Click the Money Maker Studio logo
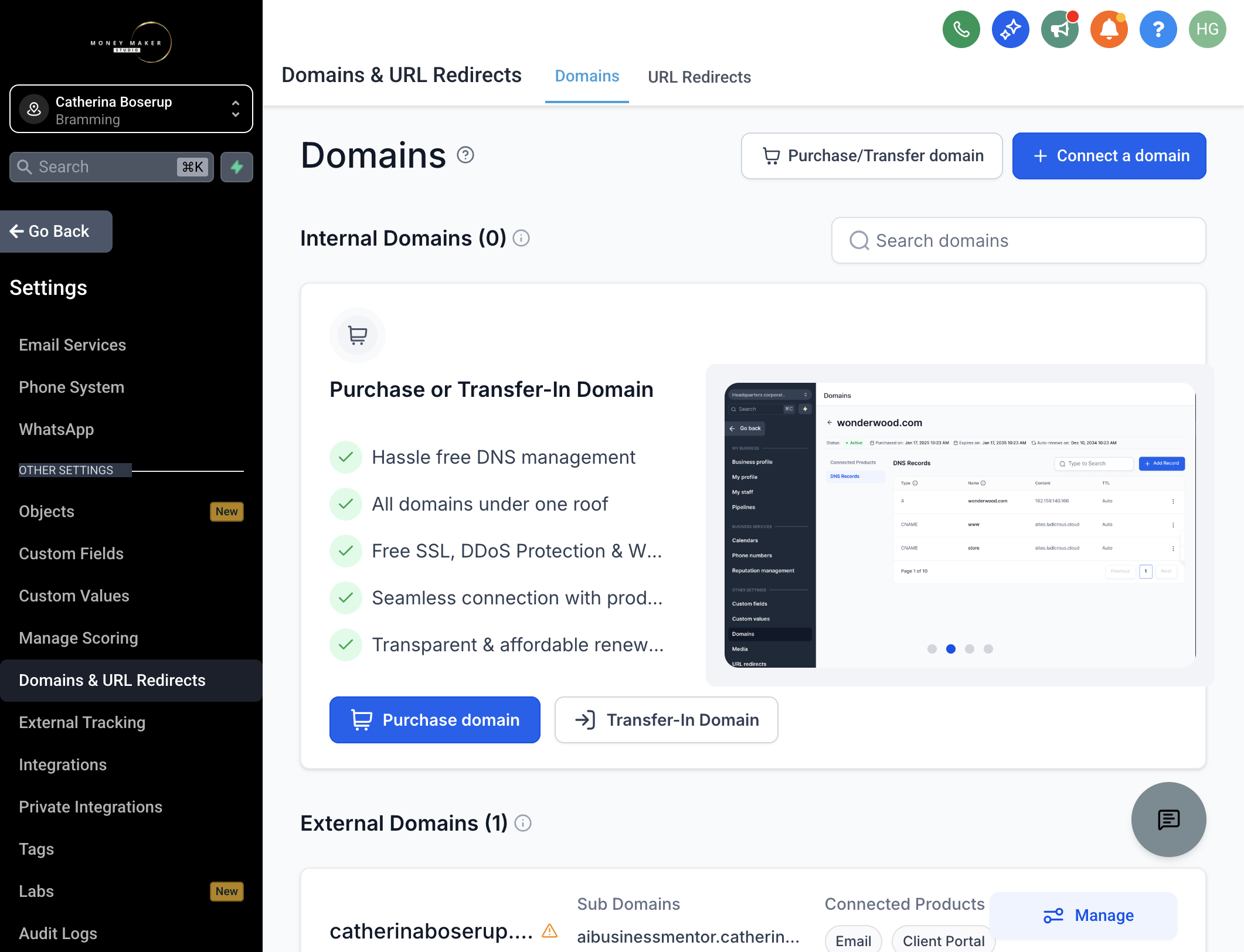This screenshot has height=952, width=1244. coord(131,42)
